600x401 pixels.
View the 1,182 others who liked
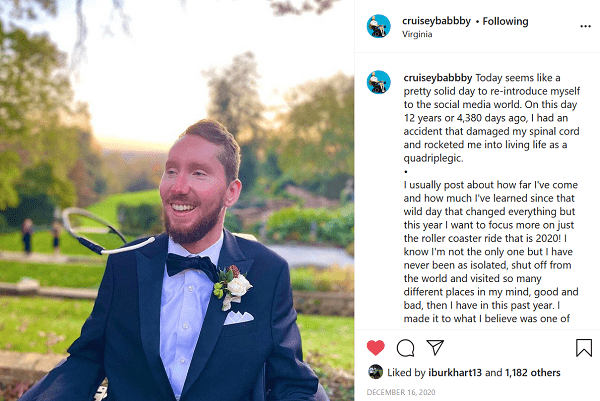coord(533,372)
